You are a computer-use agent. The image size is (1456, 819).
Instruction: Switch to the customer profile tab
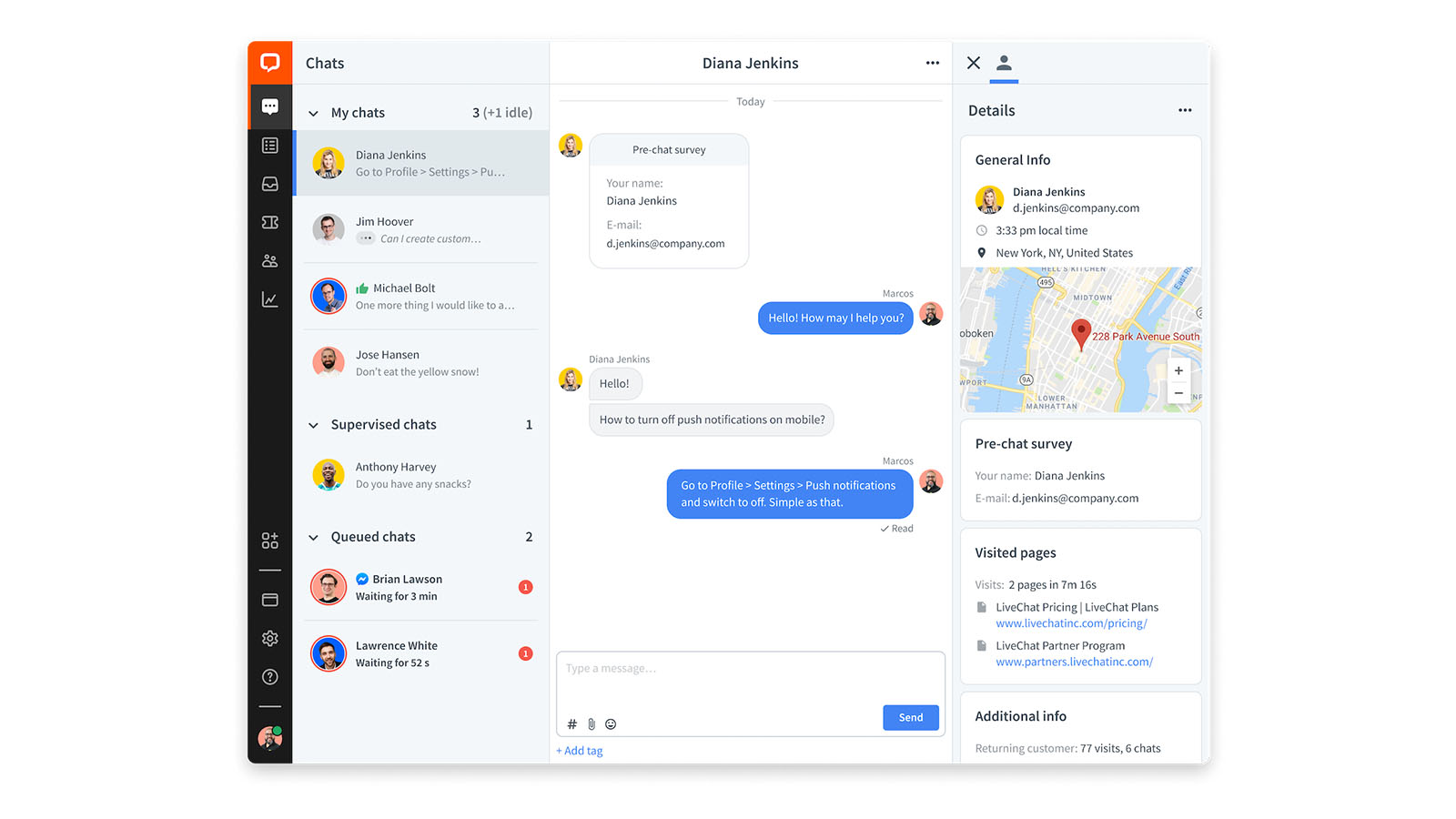pyautogui.click(x=1004, y=63)
